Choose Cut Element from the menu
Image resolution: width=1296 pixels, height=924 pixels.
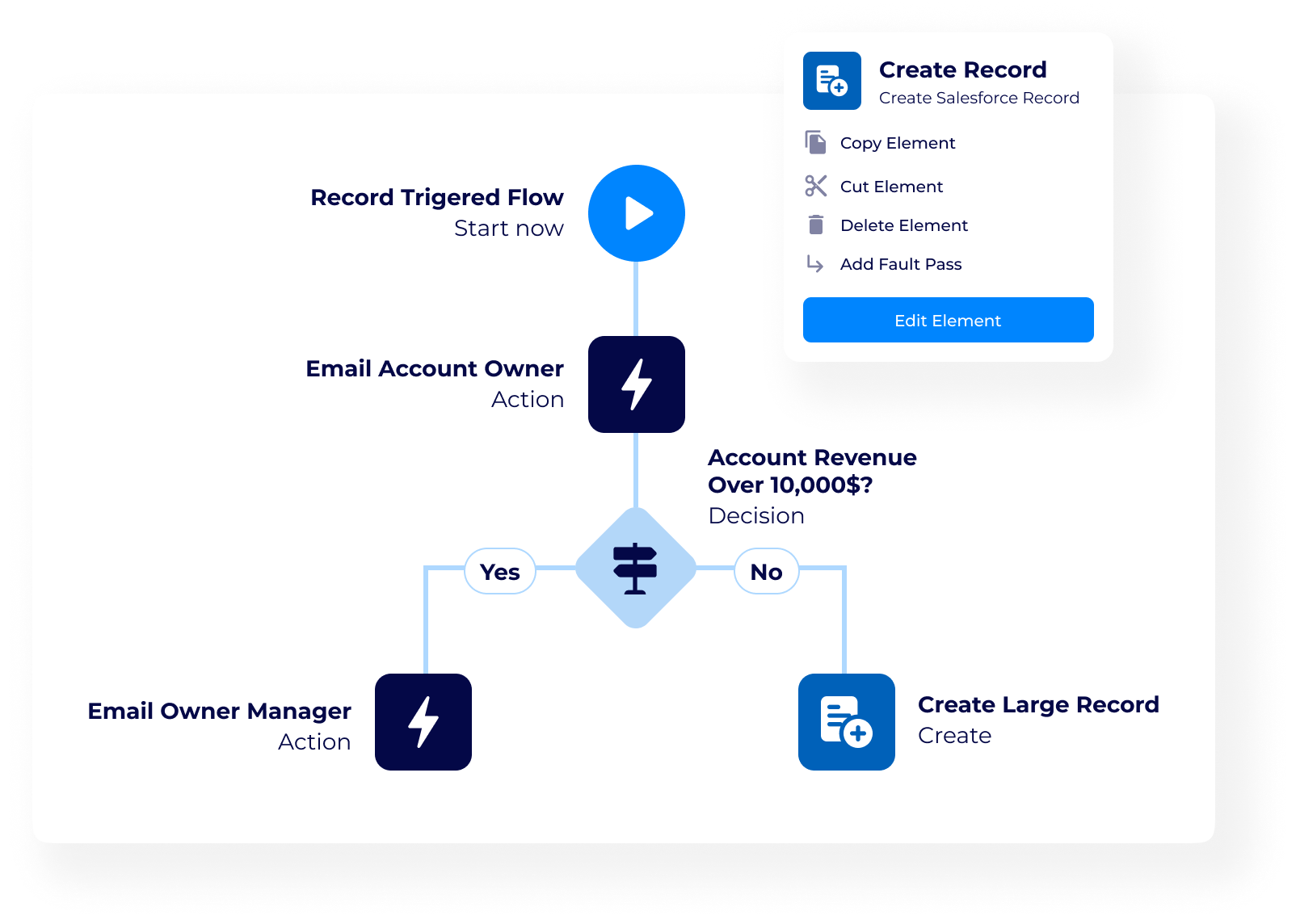[891, 187]
